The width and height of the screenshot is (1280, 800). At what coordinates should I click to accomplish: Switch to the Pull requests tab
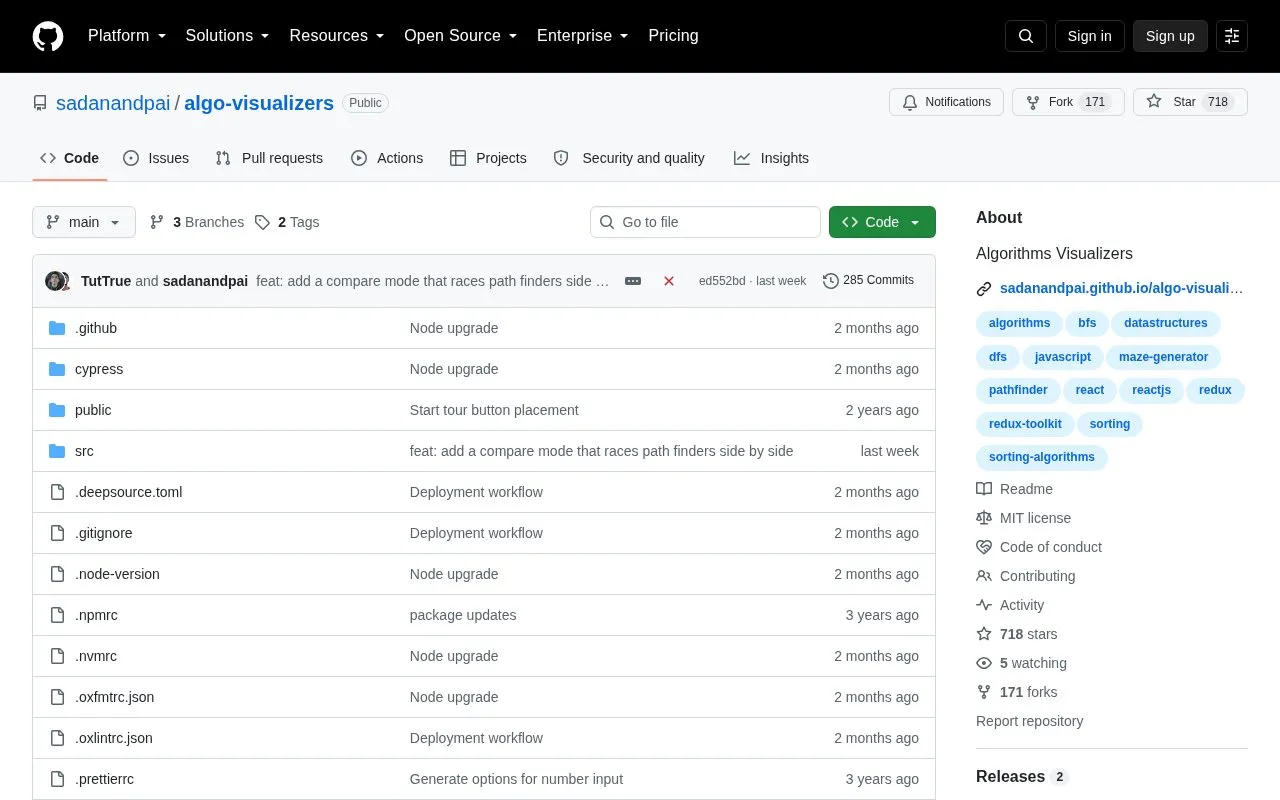coord(269,158)
